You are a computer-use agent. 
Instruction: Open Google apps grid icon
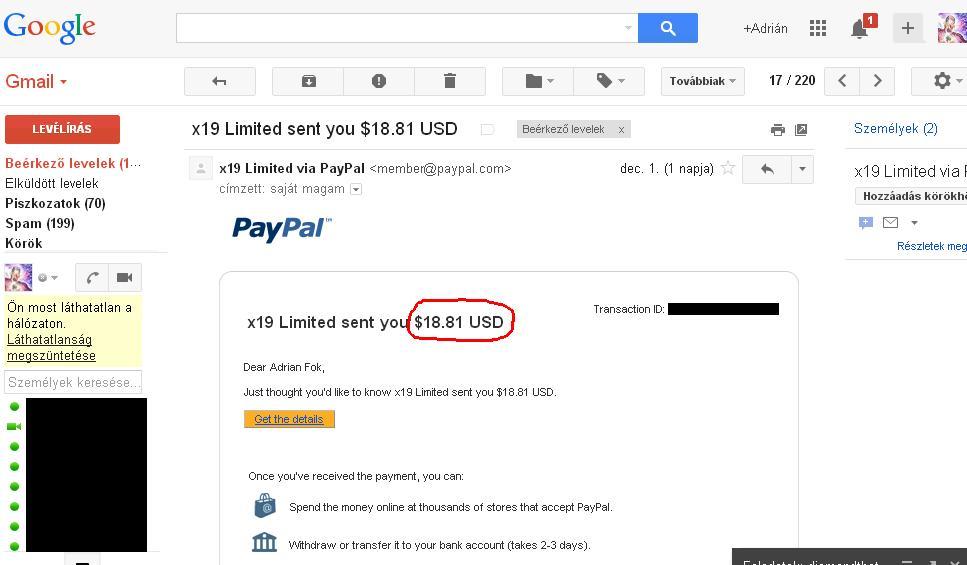click(x=818, y=28)
